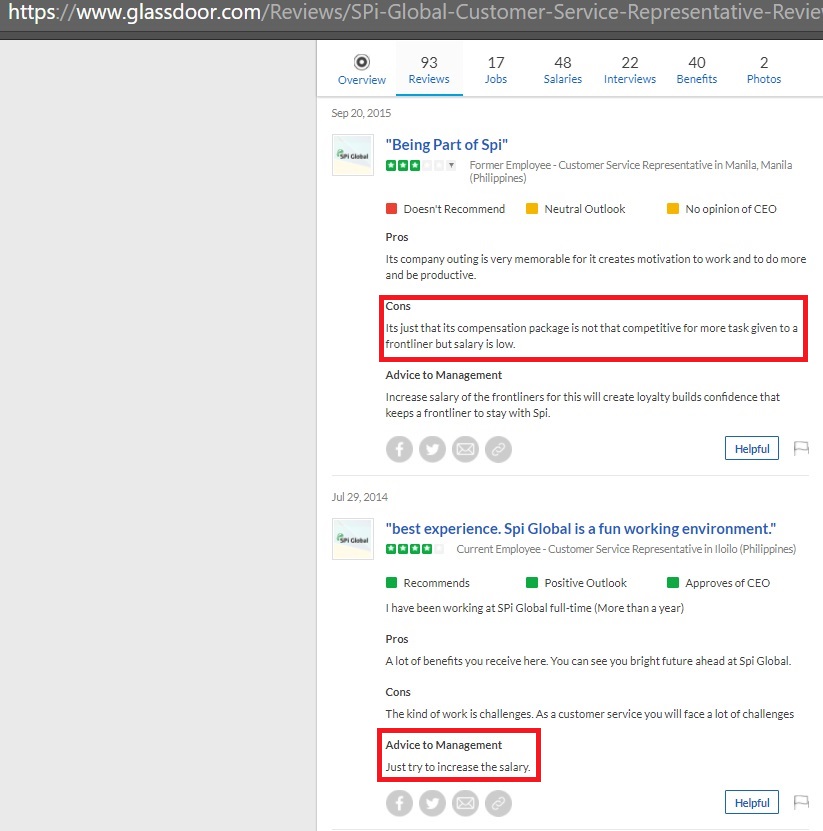Switch to the 22 Interviews tab

click(x=630, y=70)
